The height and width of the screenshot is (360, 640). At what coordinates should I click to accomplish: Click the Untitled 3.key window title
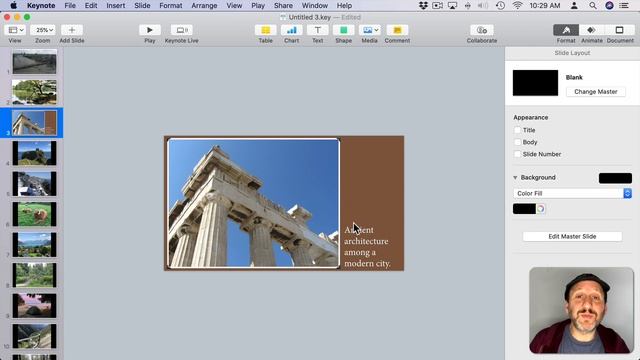[309, 17]
